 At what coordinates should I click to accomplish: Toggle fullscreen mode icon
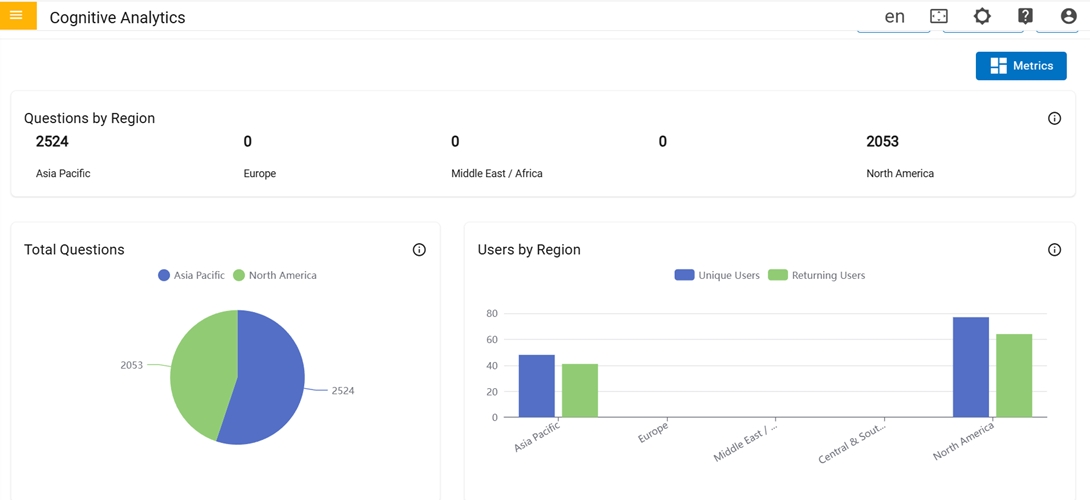[x=938, y=16]
